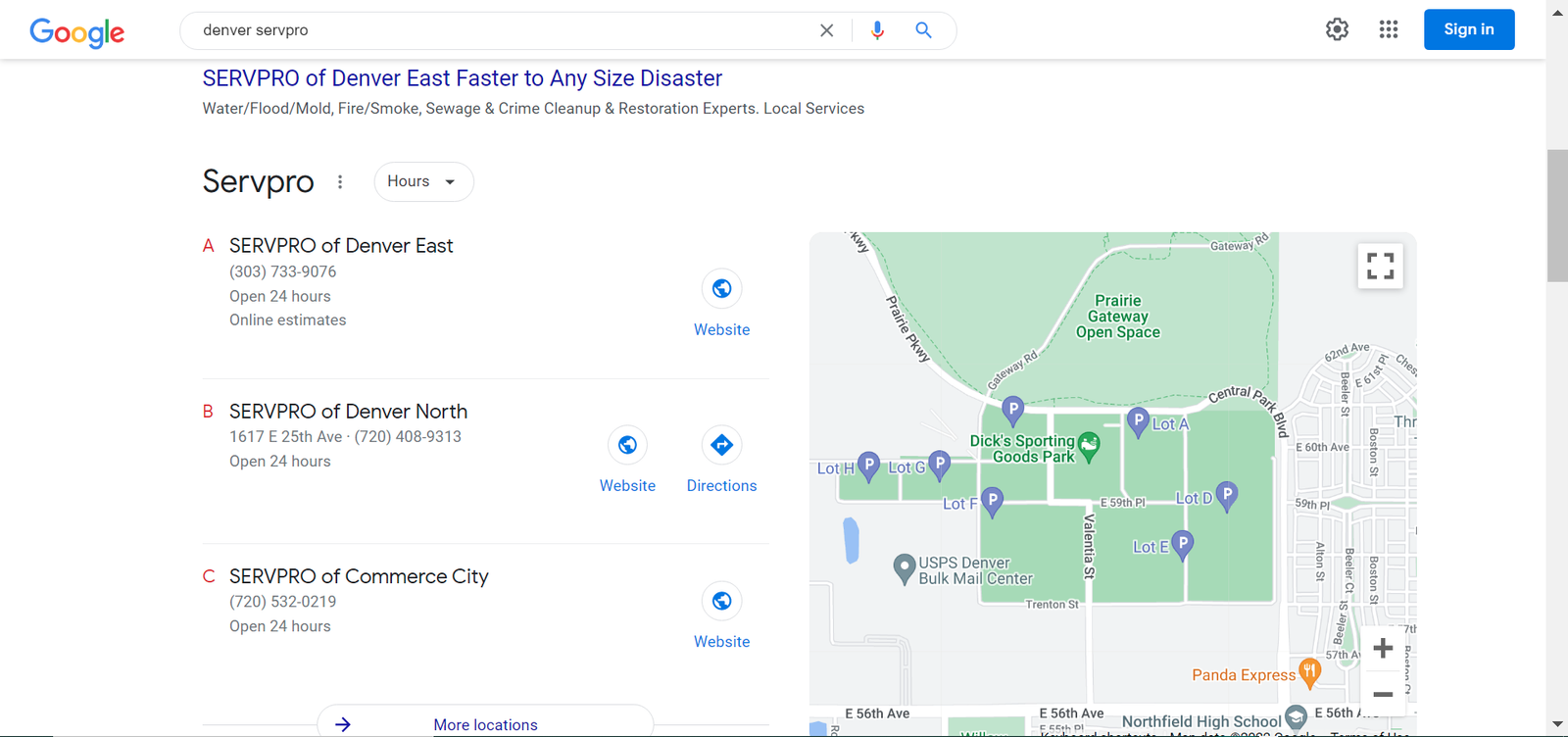Select USPS Denver Bulk Mail Center pin
This screenshot has height=737, width=1568.
[905, 567]
